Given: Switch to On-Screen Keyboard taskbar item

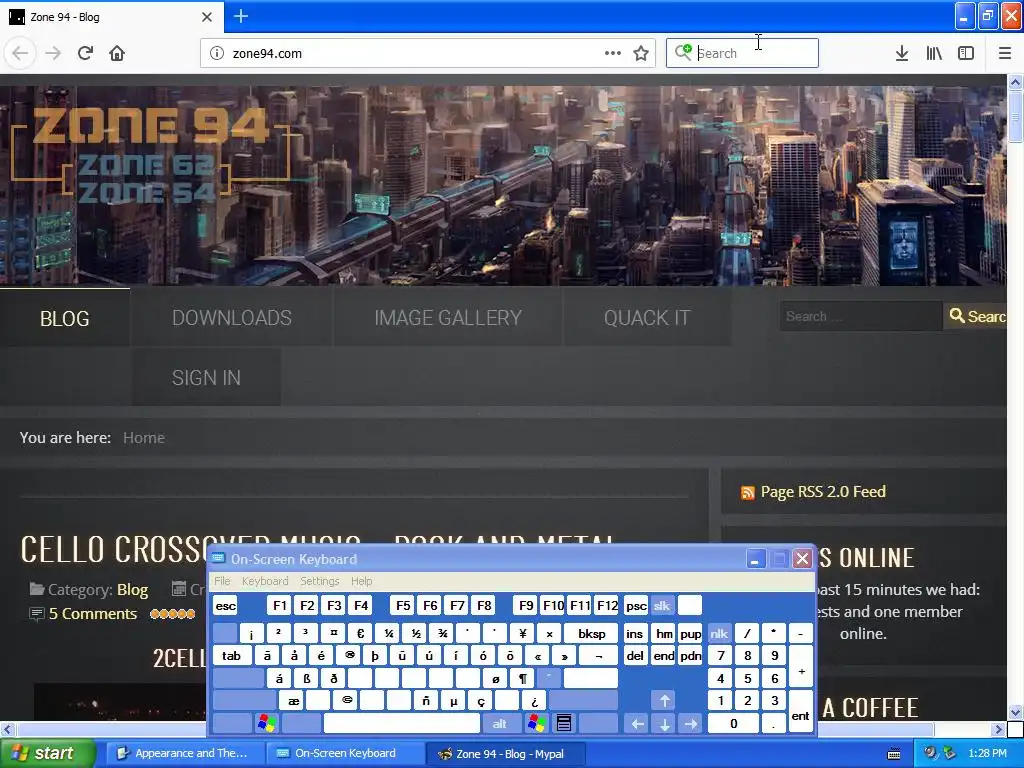Looking at the screenshot, I should (x=345, y=754).
